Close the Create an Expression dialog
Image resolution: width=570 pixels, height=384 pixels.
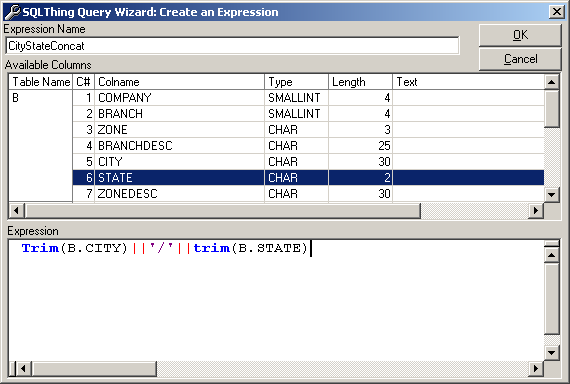click(x=557, y=12)
